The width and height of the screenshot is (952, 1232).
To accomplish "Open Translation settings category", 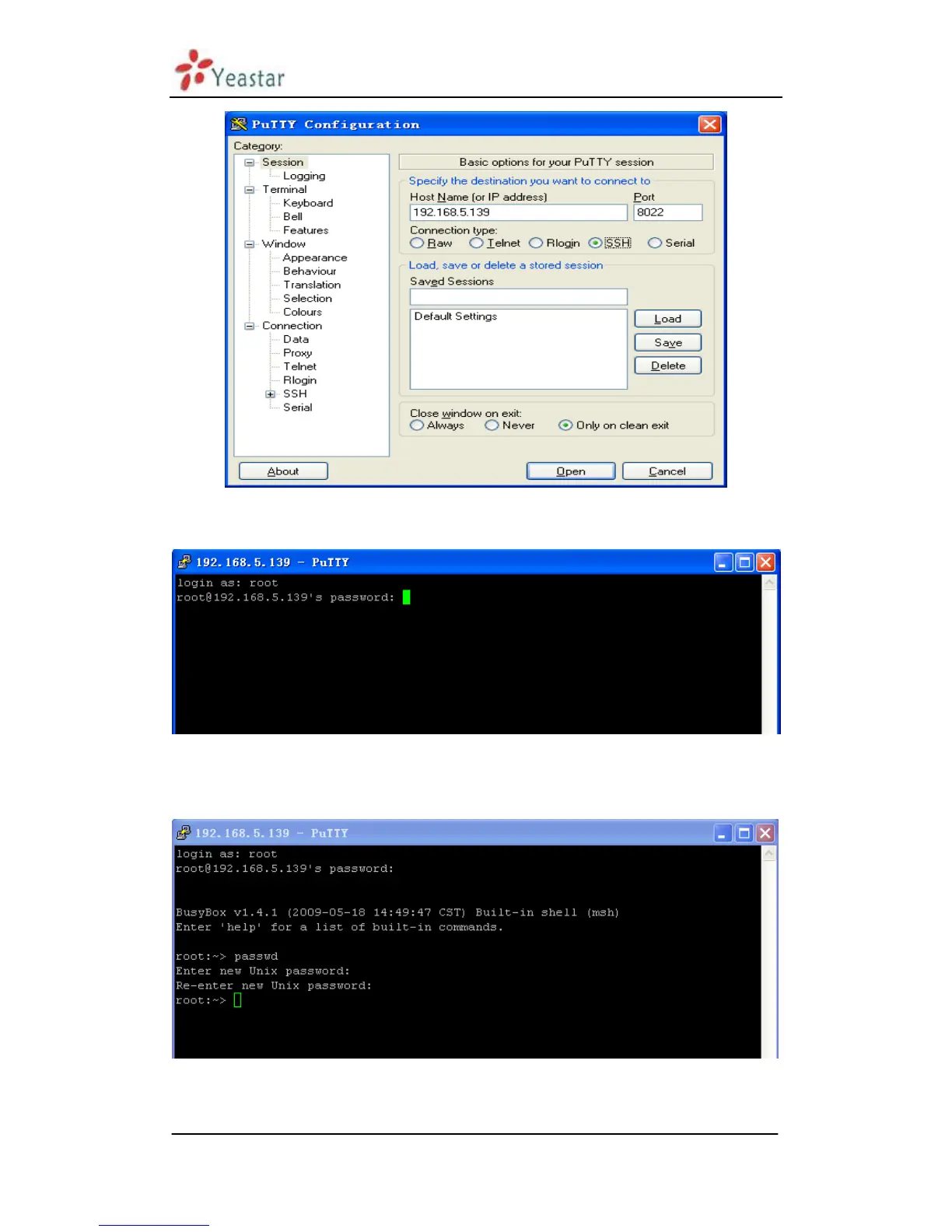I will 312,285.
